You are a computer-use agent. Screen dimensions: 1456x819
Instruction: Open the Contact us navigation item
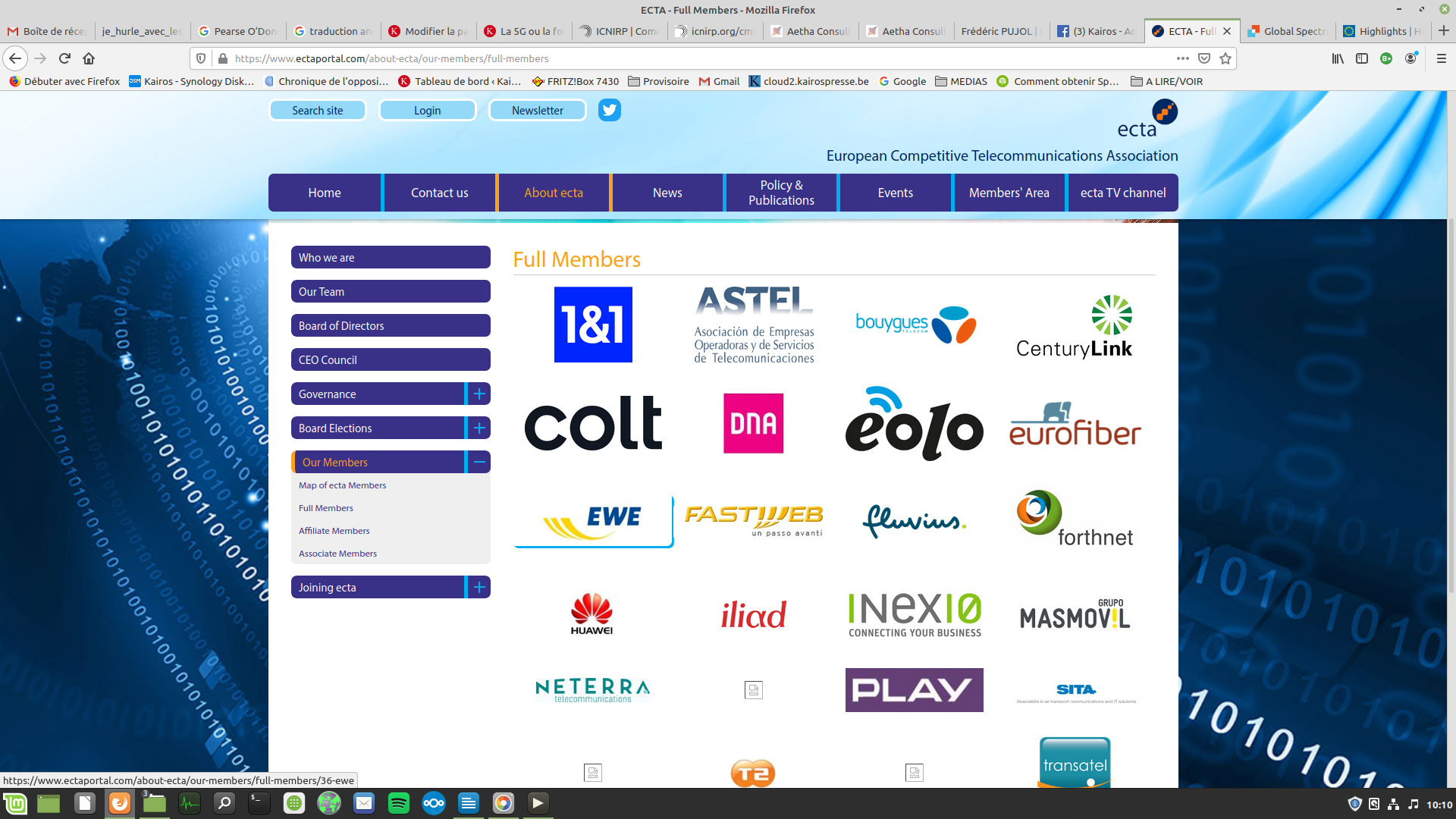440,193
